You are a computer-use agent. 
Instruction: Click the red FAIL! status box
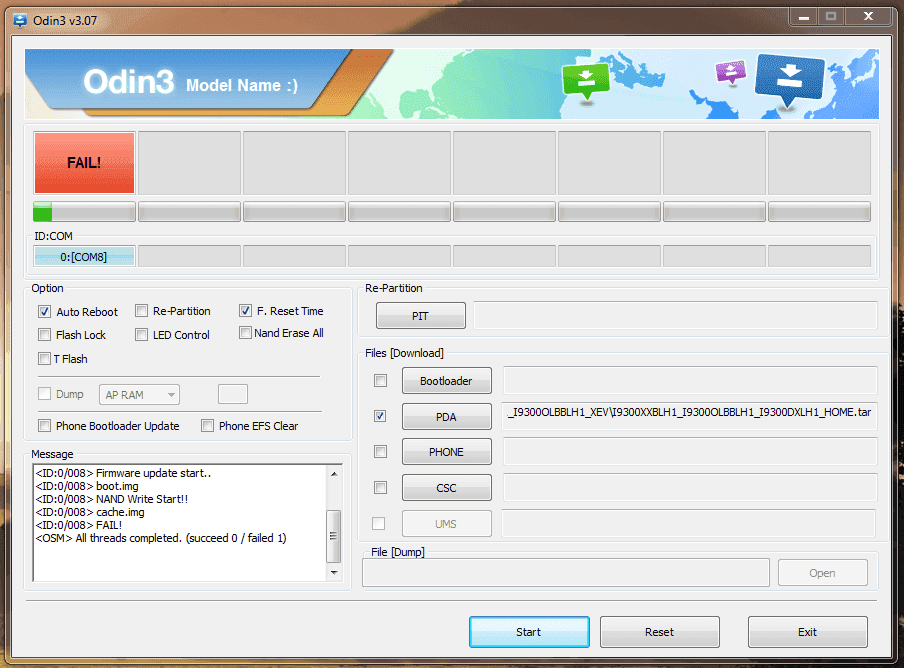[84, 163]
